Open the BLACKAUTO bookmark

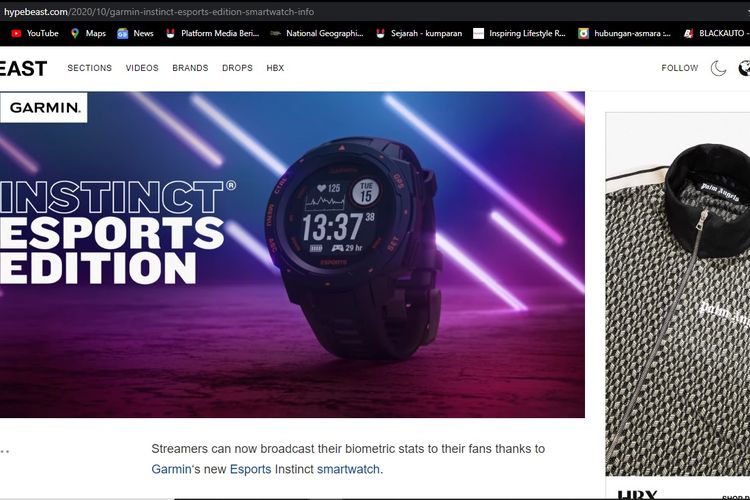click(716, 33)
